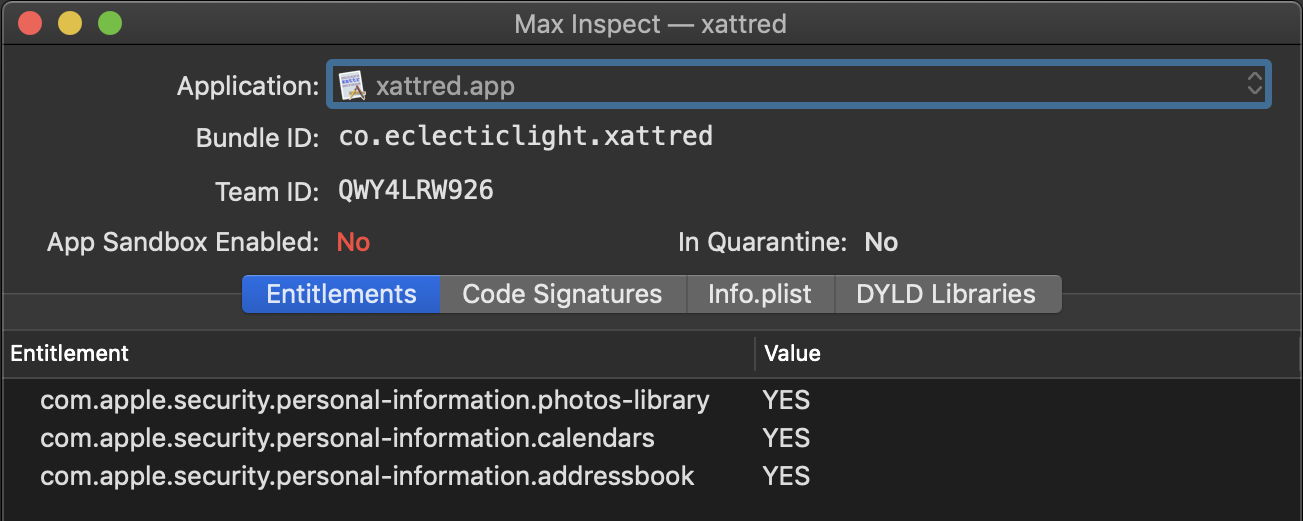The height and width of the screenshot is (521, 1303).
Task: Select the addressbook entitlement row
Action: (x=367, y=475)
